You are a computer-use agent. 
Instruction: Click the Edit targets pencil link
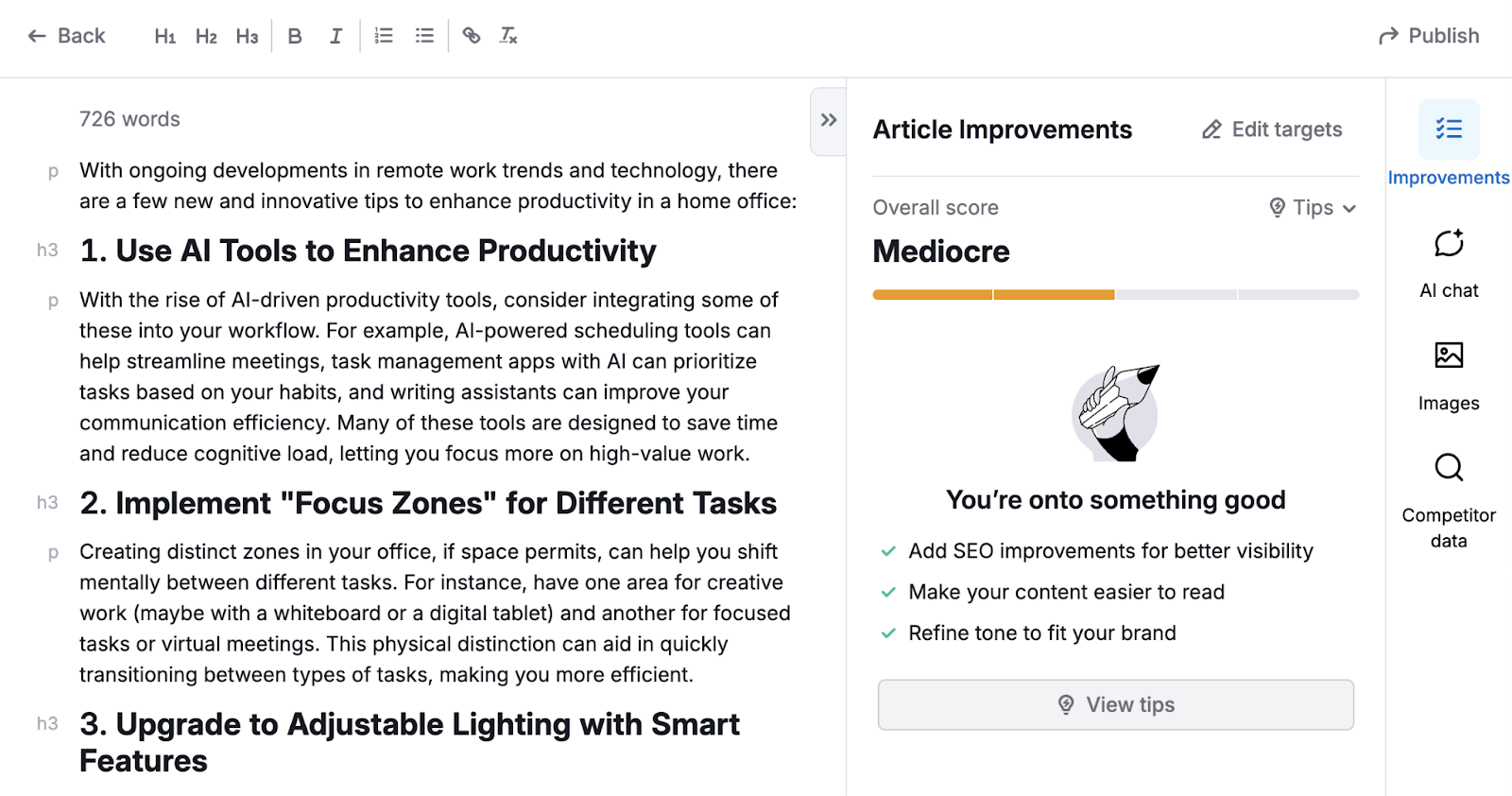click(x=1271, y=130)
